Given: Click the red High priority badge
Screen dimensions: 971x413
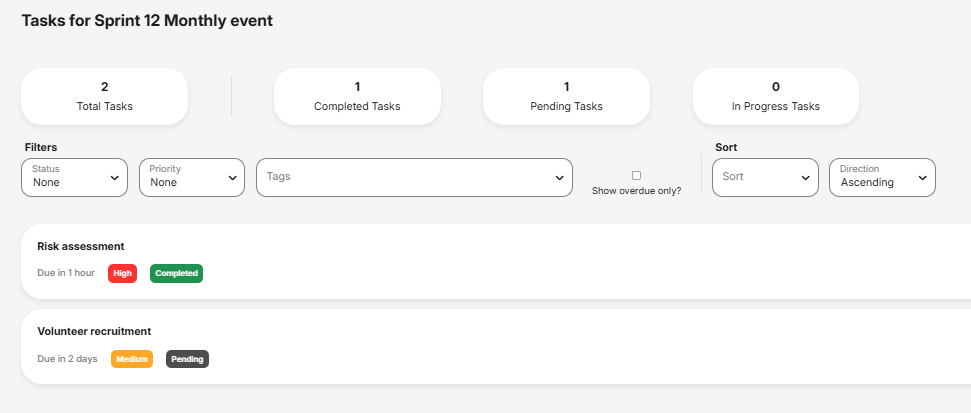Looking at the screenshot, I should coord(122,273).
